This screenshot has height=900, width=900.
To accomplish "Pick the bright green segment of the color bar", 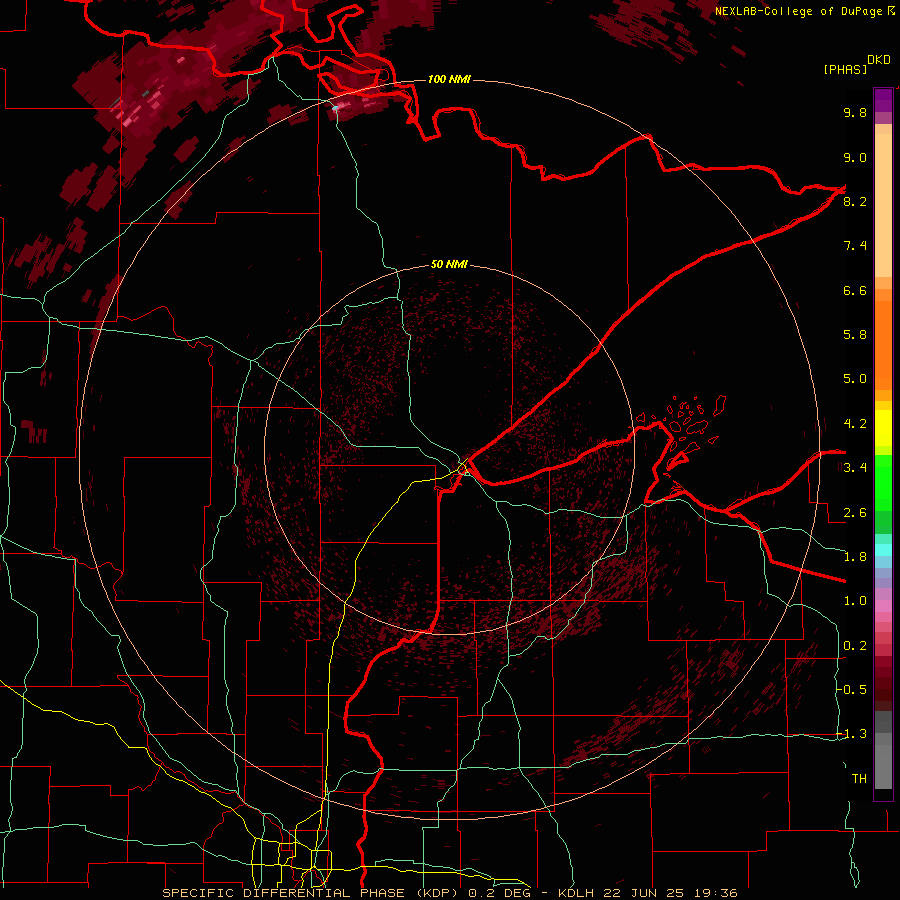I will (x=883, y=482).
